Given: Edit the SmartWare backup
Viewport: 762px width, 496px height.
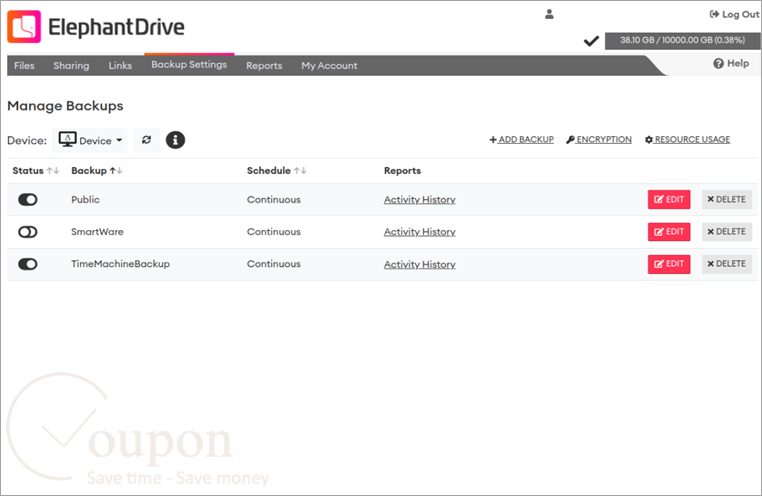Looking at the screenshot, I should point(669,232).
